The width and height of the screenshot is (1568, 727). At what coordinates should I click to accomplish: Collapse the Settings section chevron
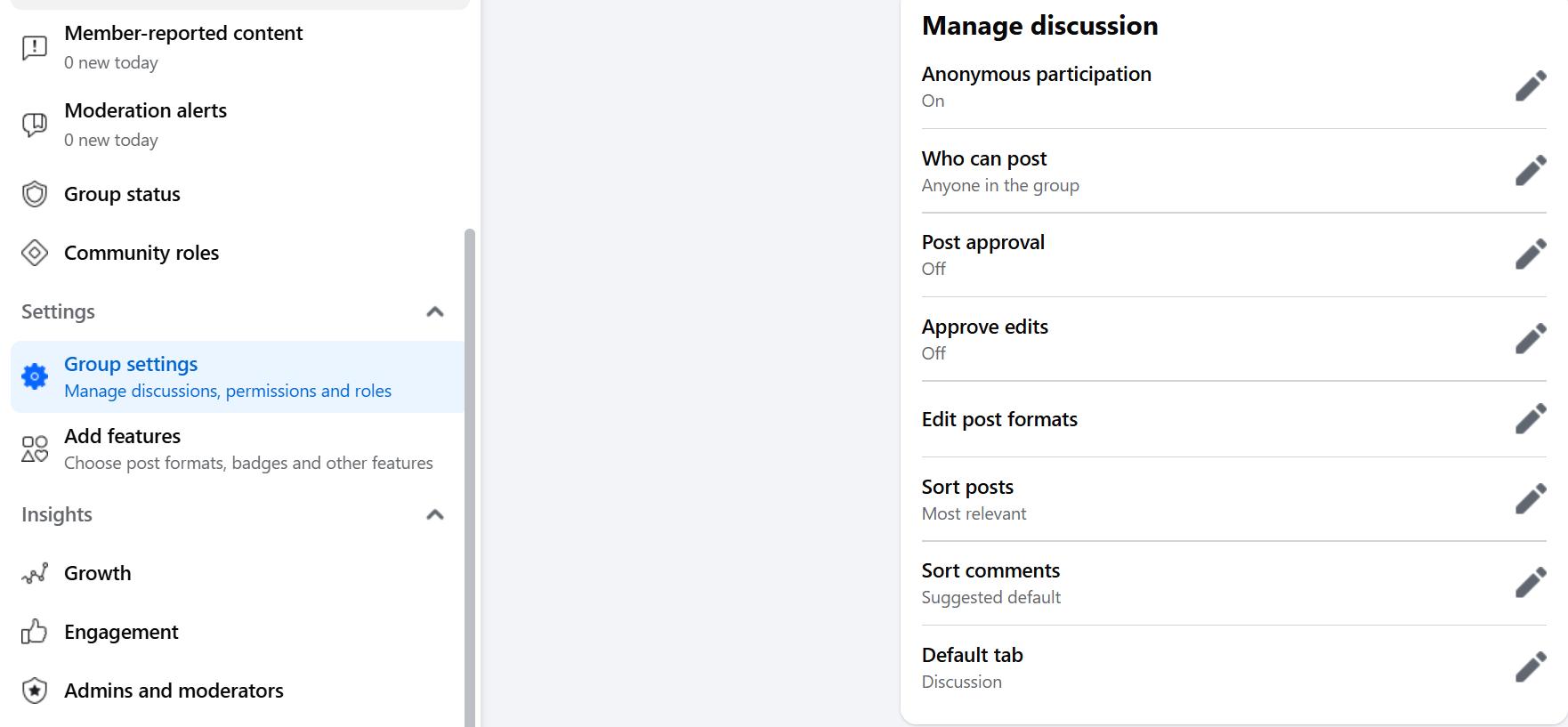(x=435, y=311)
